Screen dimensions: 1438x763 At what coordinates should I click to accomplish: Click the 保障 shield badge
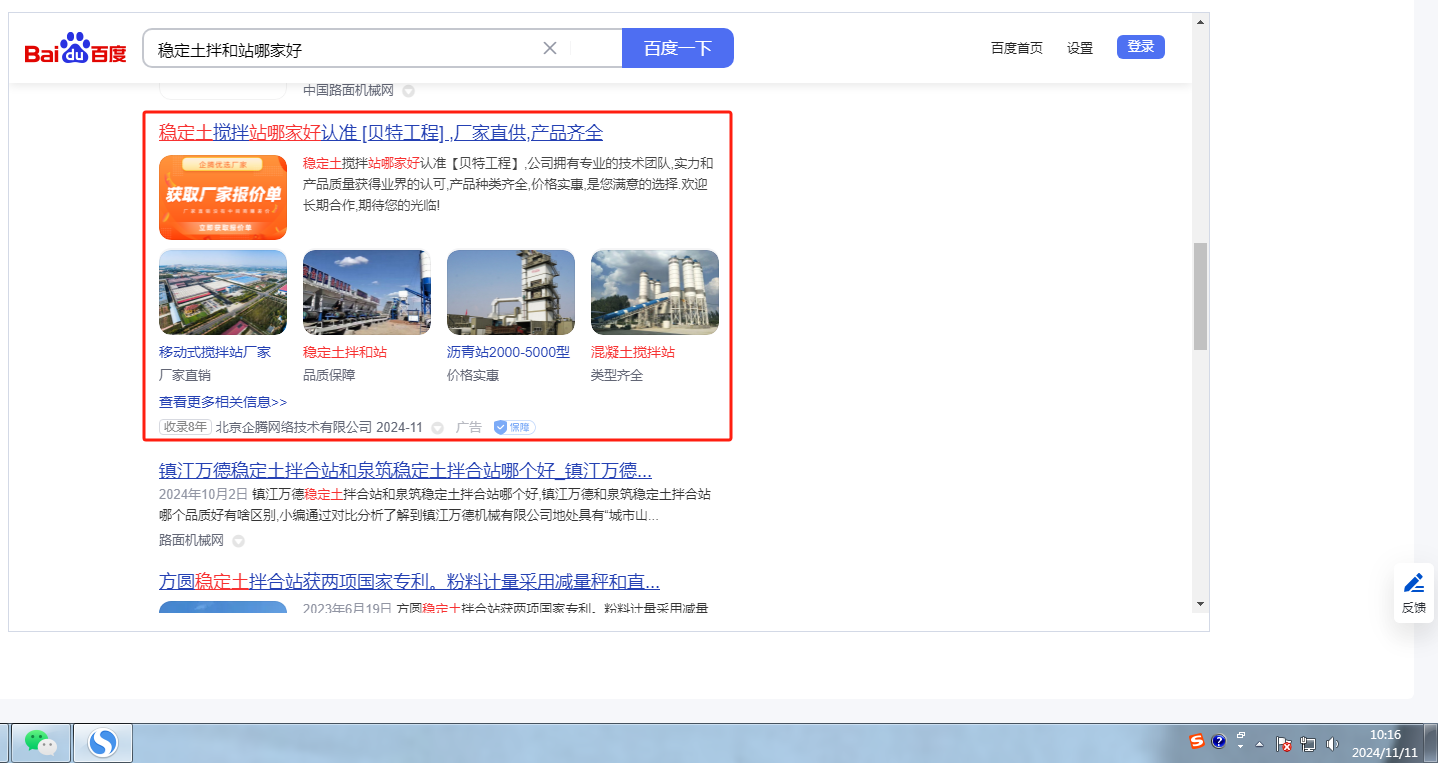click(514, 427)
